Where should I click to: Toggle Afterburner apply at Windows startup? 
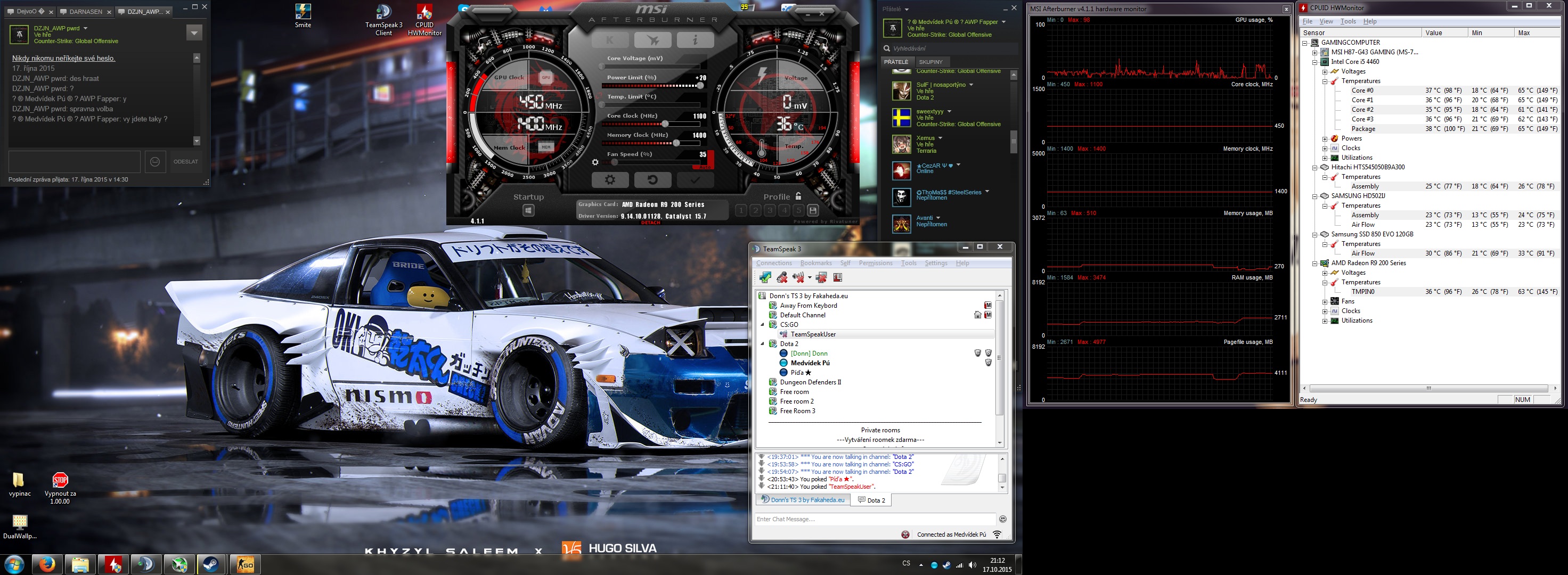[x=528, y=210]
